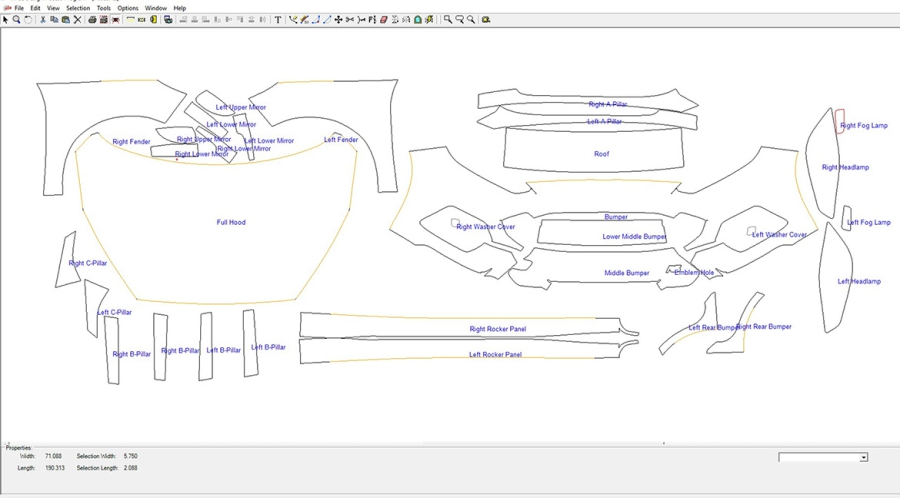Open the Selection menu
This screenshot has height=498, width=900.
[78, 8]
